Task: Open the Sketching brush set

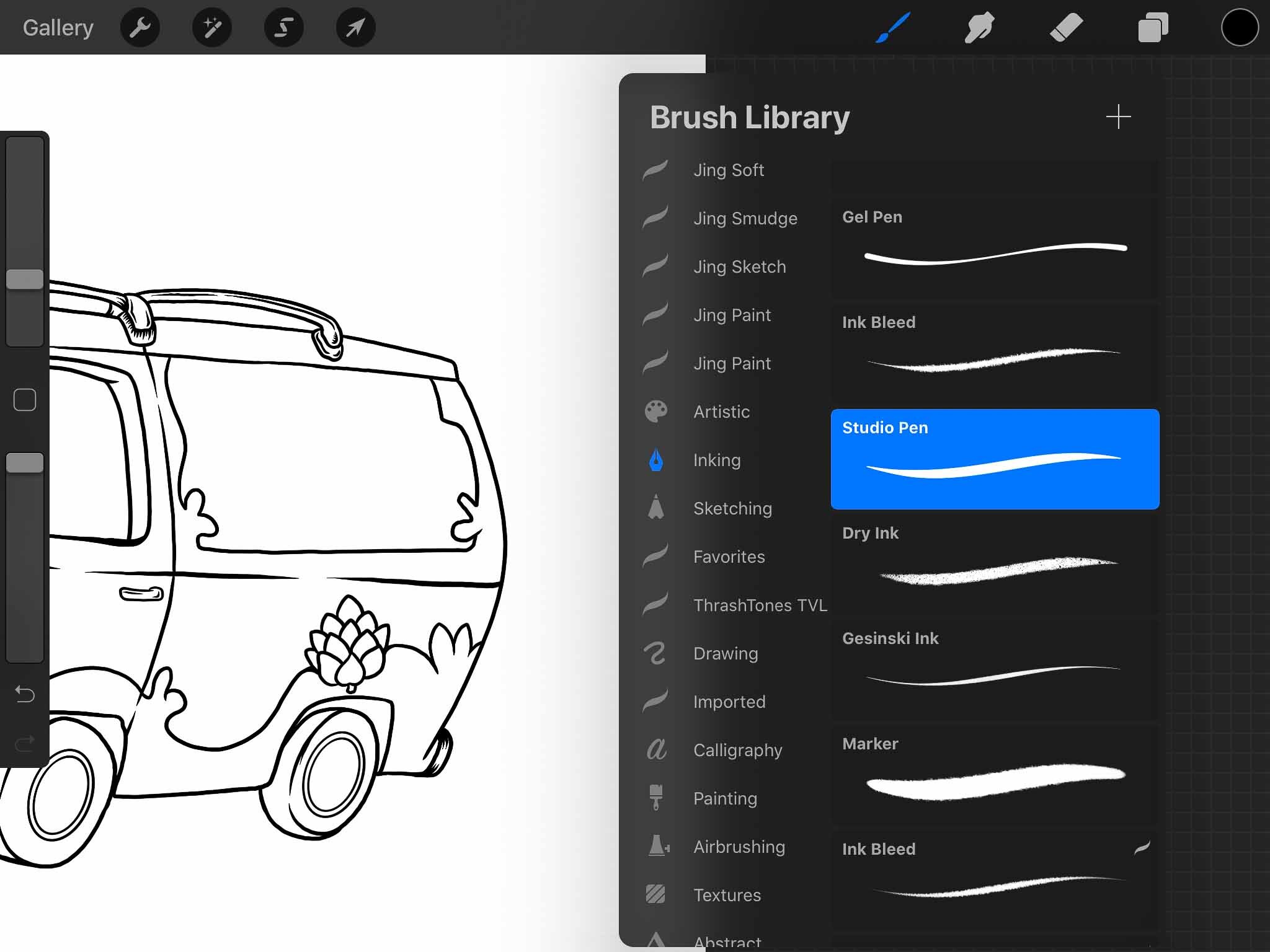Action: pos(732,508)
